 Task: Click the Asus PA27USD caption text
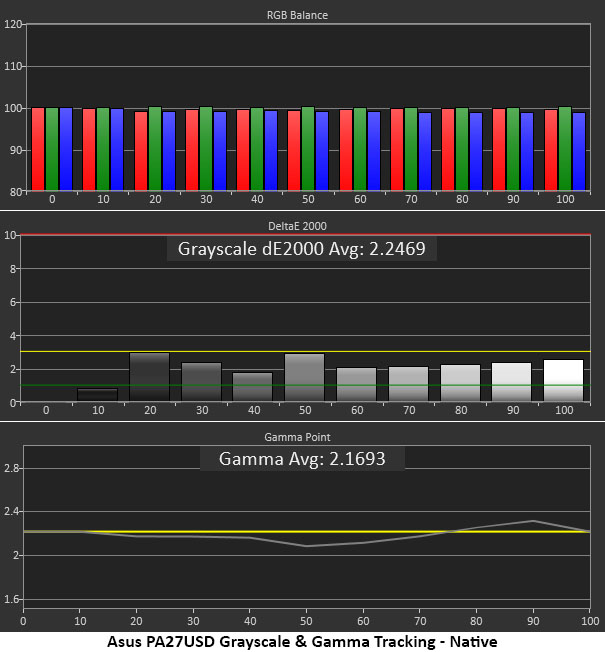(x=302, y=642)
